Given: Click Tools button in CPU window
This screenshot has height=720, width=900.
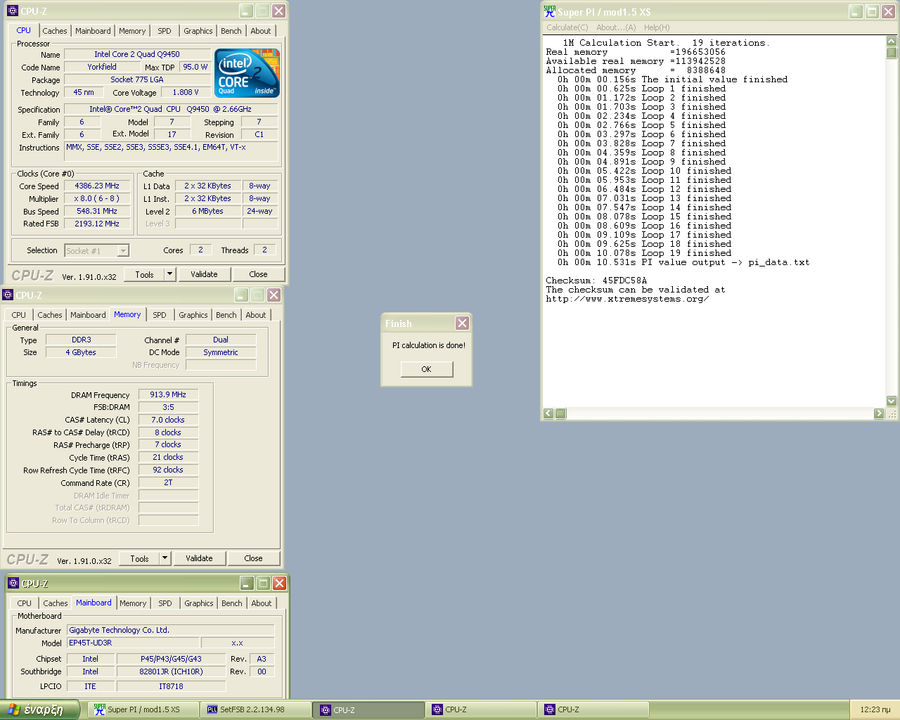Looking at the screenshot, I should click(144, 274).
